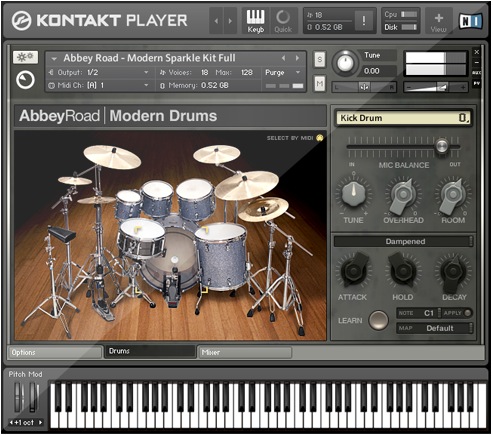This screenshot has height=435, width=493.
Task: Select the hi-hat in kit image
Action: point(97,200)
